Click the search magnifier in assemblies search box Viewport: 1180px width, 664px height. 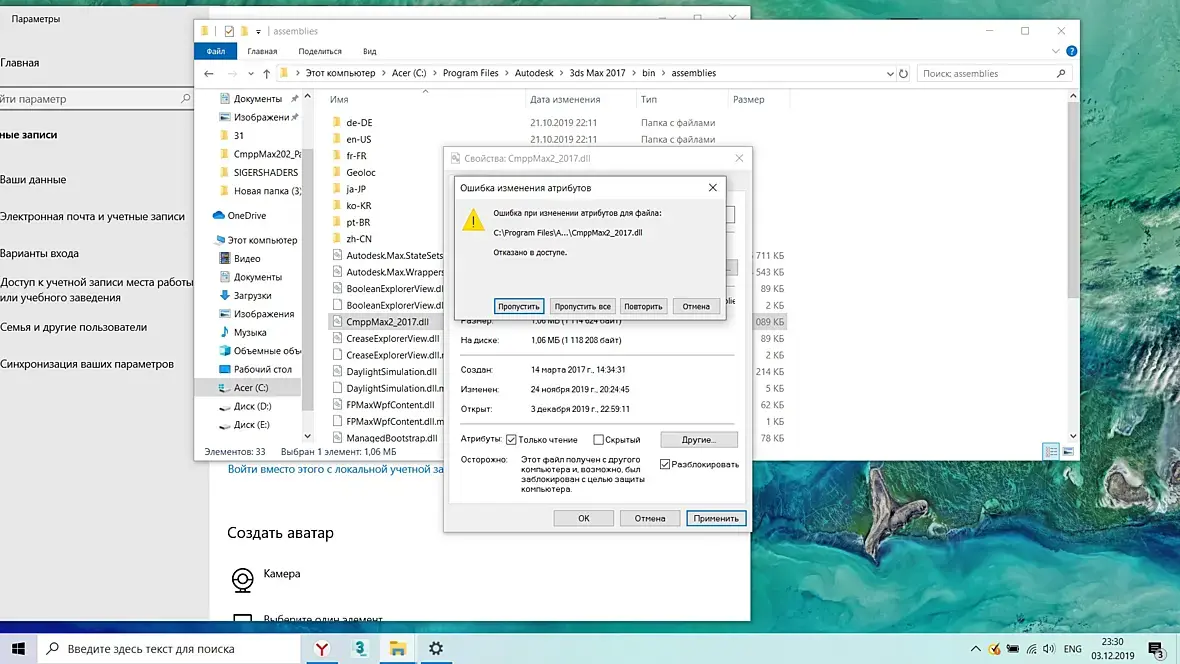1061,74
